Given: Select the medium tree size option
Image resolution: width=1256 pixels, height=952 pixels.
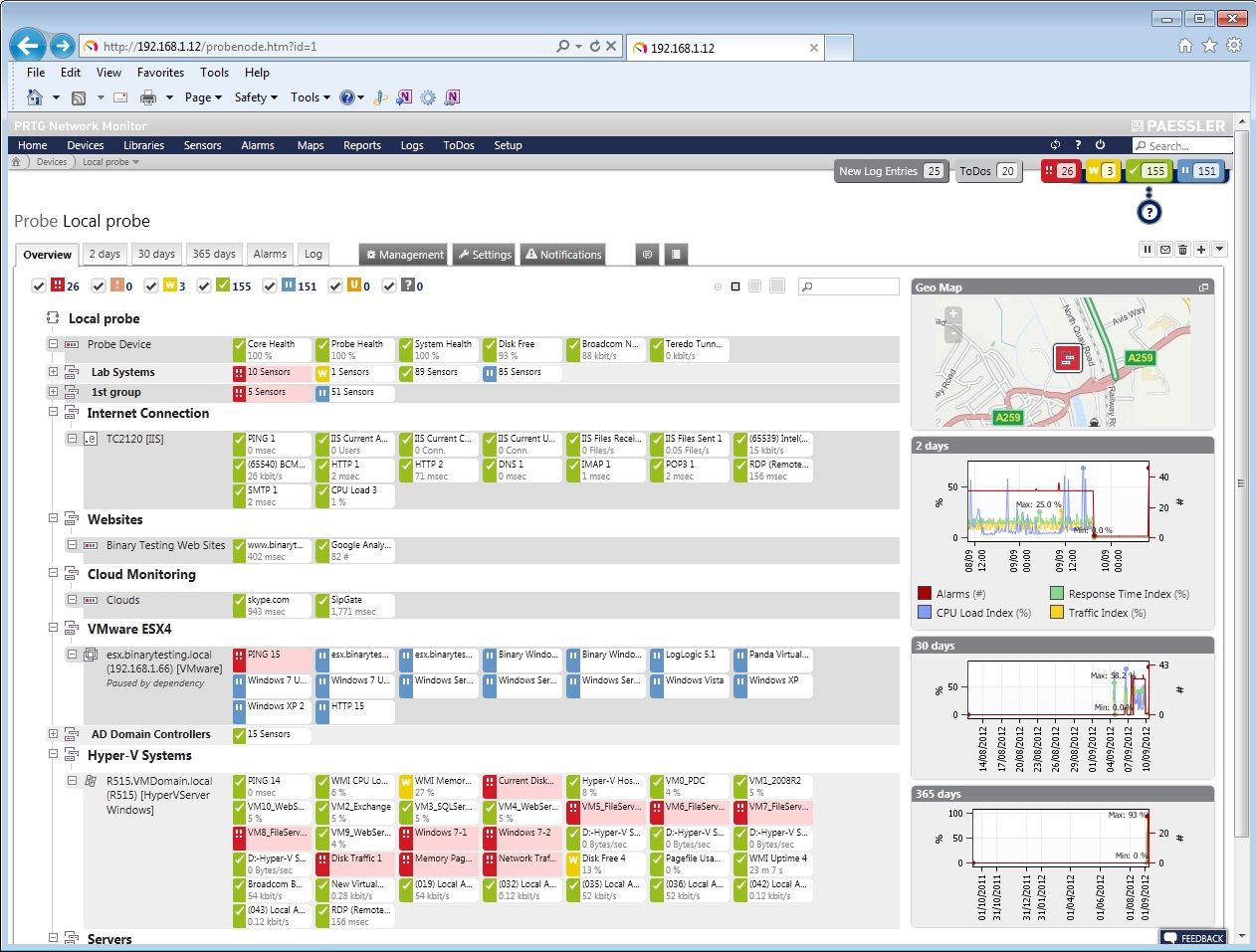Looking at the screenshot, I should [x=755, y=286].
